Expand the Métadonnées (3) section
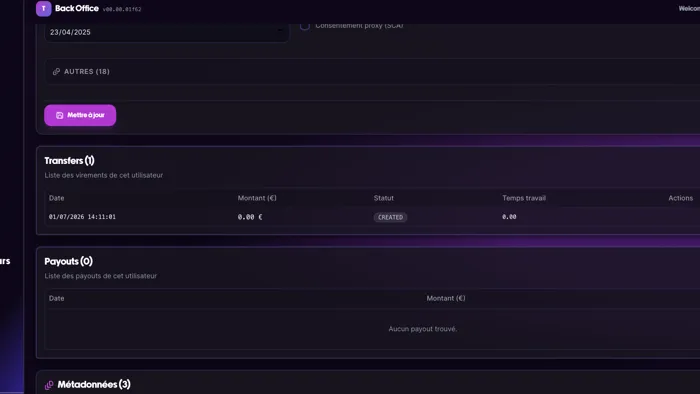Image resolution: width=700 pixels, height=394 pixels. tap(94, 384)
